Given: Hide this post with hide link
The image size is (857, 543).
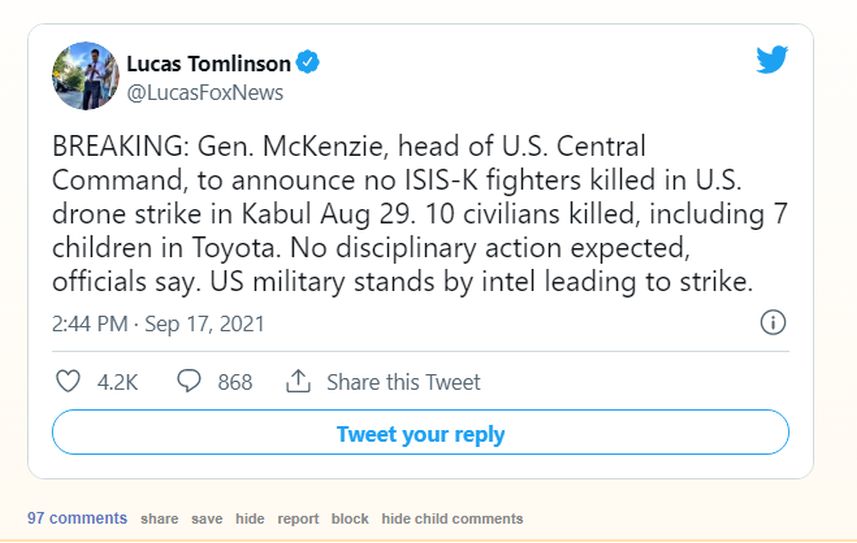Looking at the screenshot, I should tap(250, 518).
